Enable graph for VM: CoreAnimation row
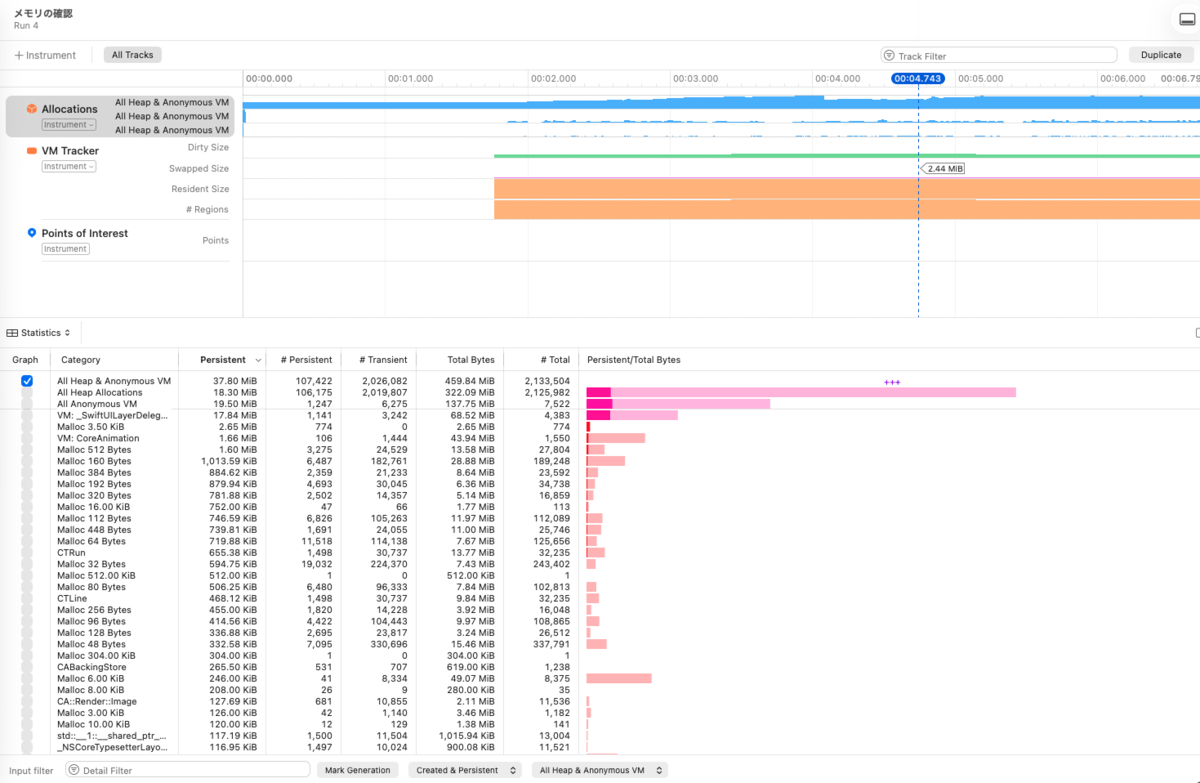The image size is (1200, 783). [27, 438]
